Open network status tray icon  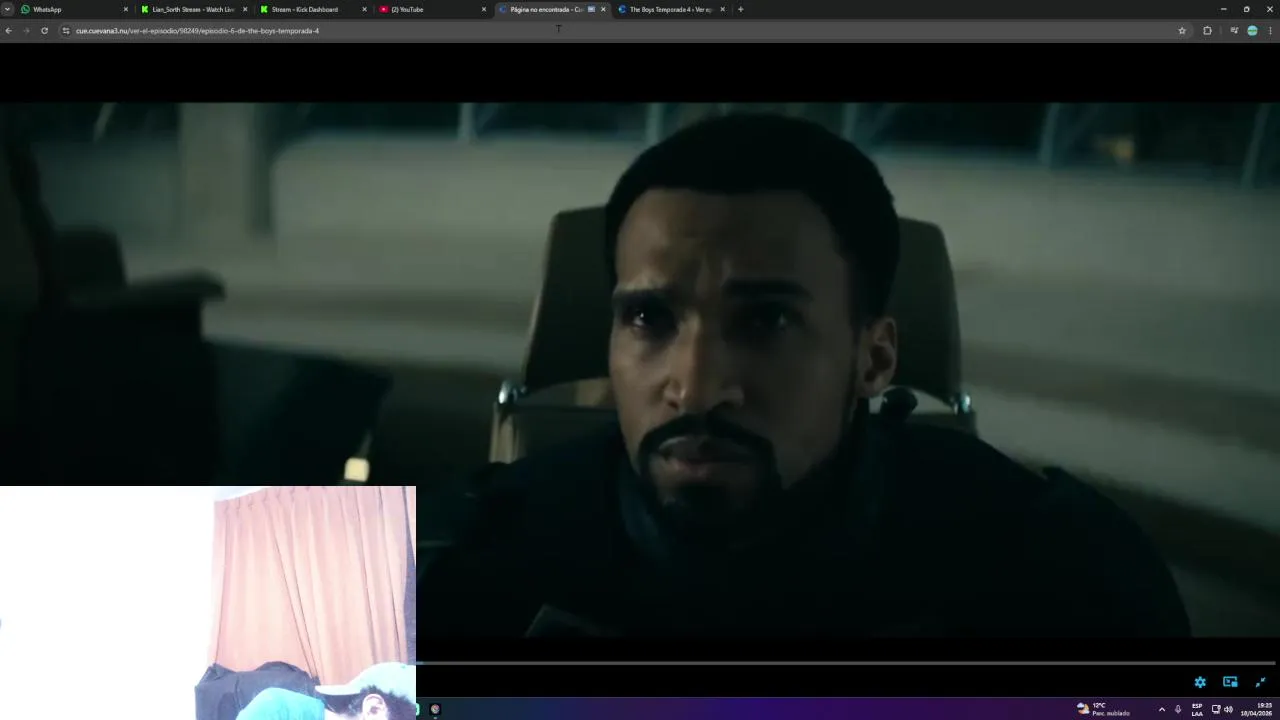pos(1216,709)
